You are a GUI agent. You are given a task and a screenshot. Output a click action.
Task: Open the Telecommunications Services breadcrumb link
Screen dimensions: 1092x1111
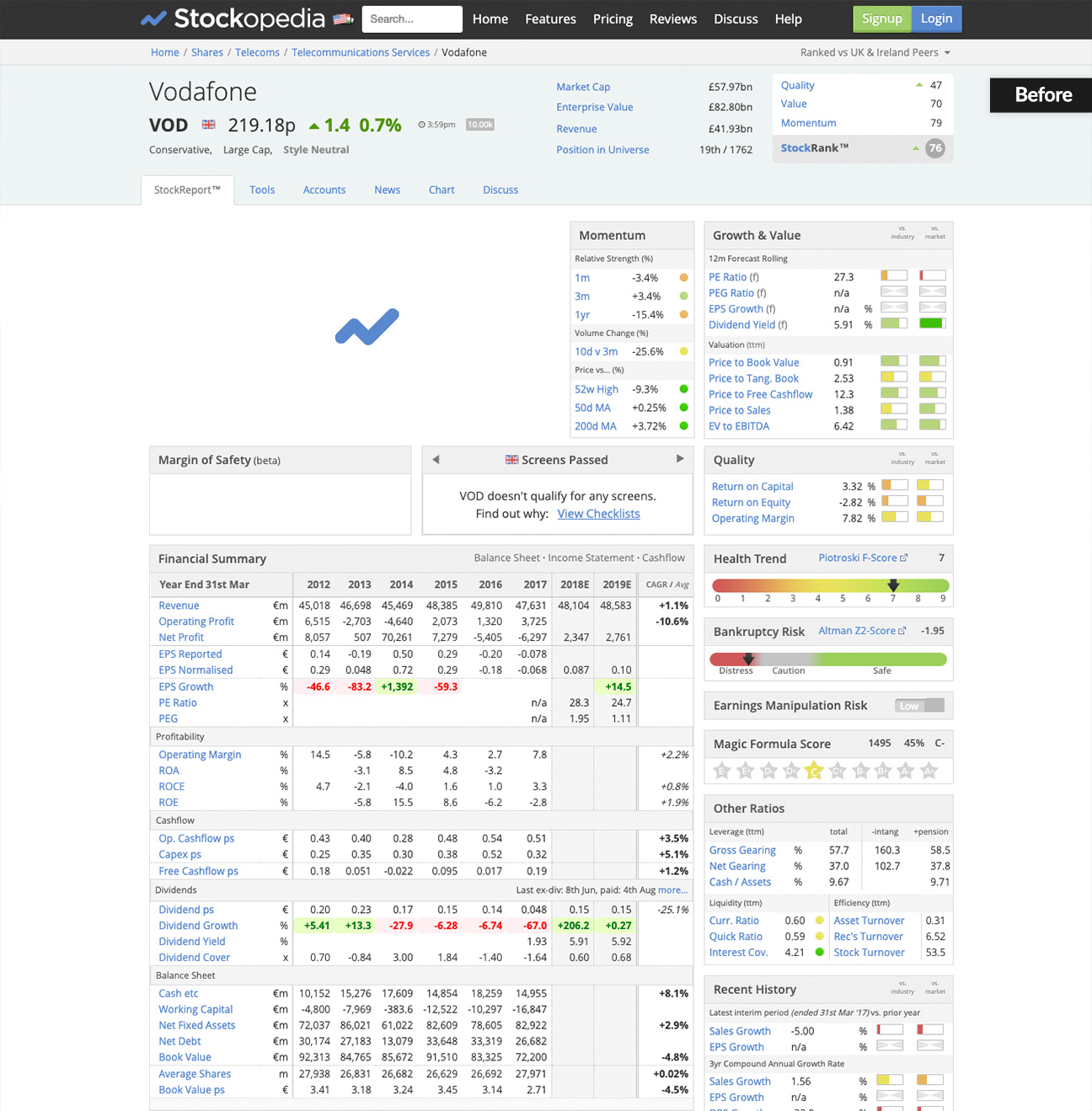pyautogui.click(x=361, y=52)
